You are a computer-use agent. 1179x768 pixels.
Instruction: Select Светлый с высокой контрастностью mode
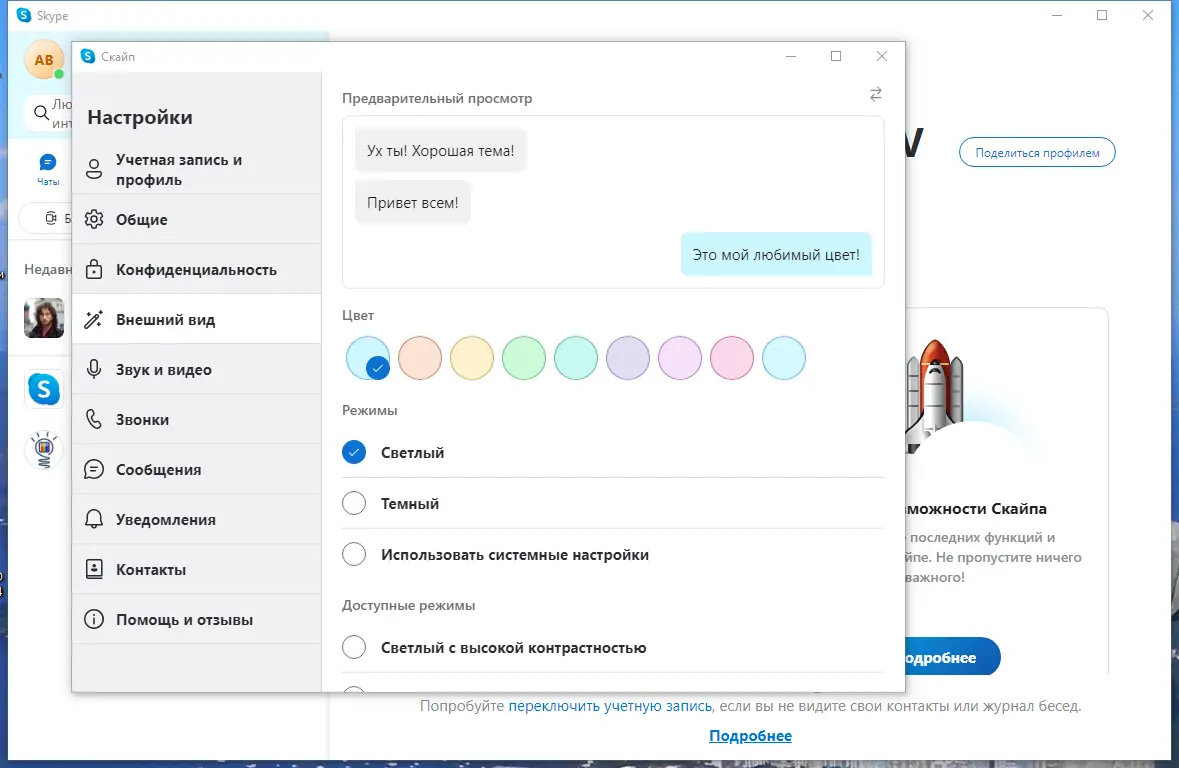(x=354, y=647)
